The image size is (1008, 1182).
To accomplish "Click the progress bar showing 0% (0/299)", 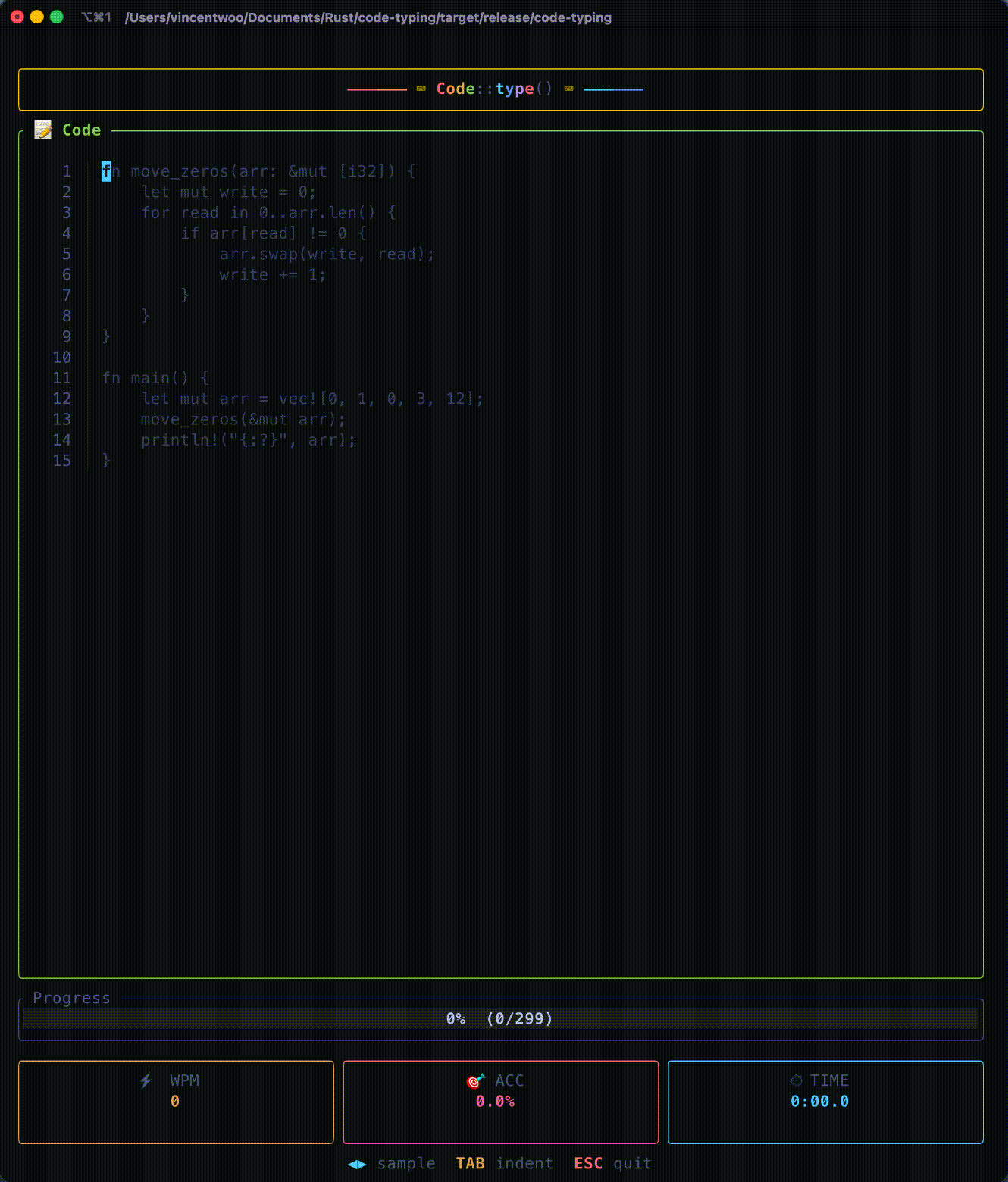I will [x=500, y=1018].
